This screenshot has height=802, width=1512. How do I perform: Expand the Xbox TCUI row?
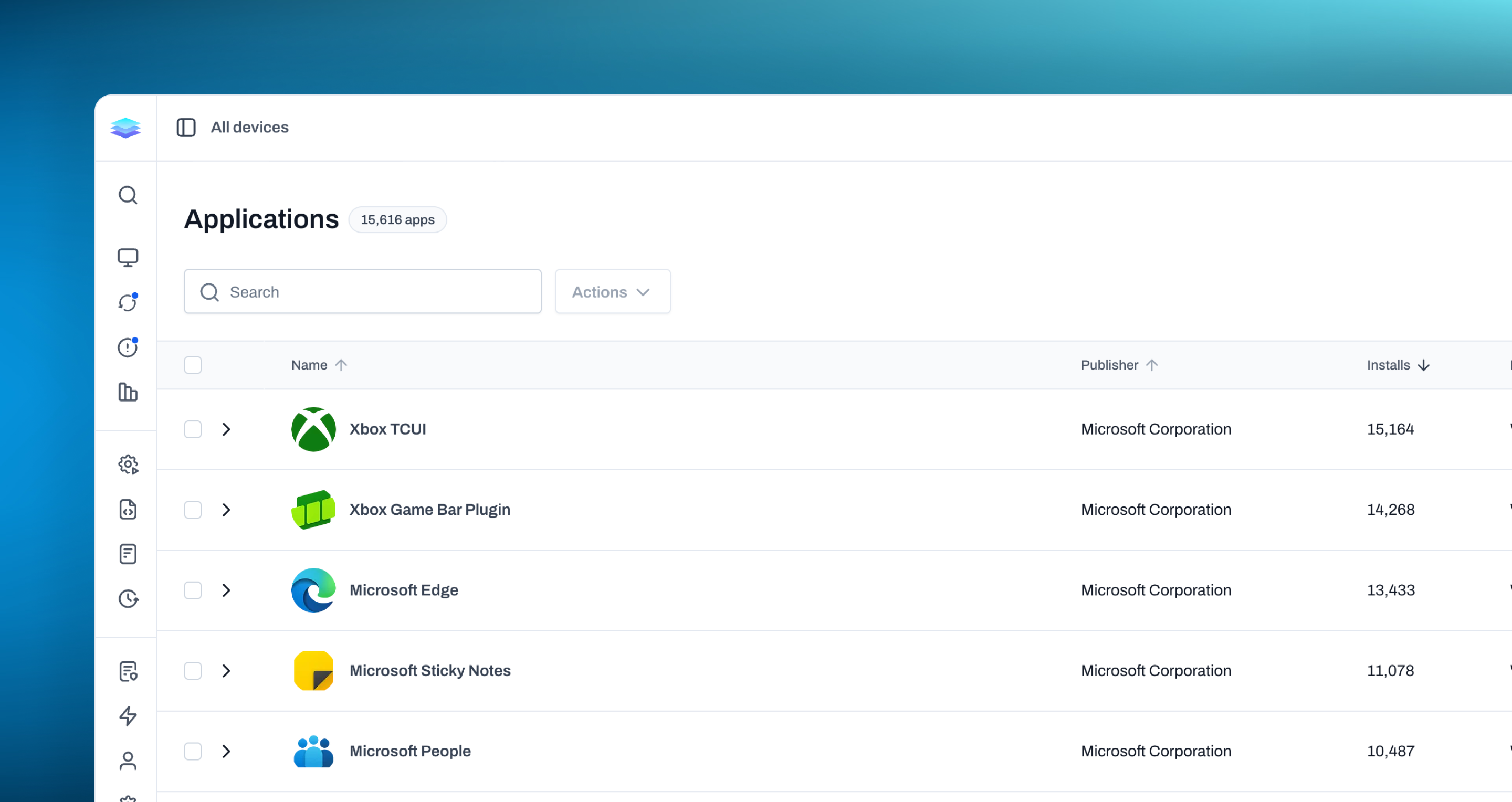227,429
